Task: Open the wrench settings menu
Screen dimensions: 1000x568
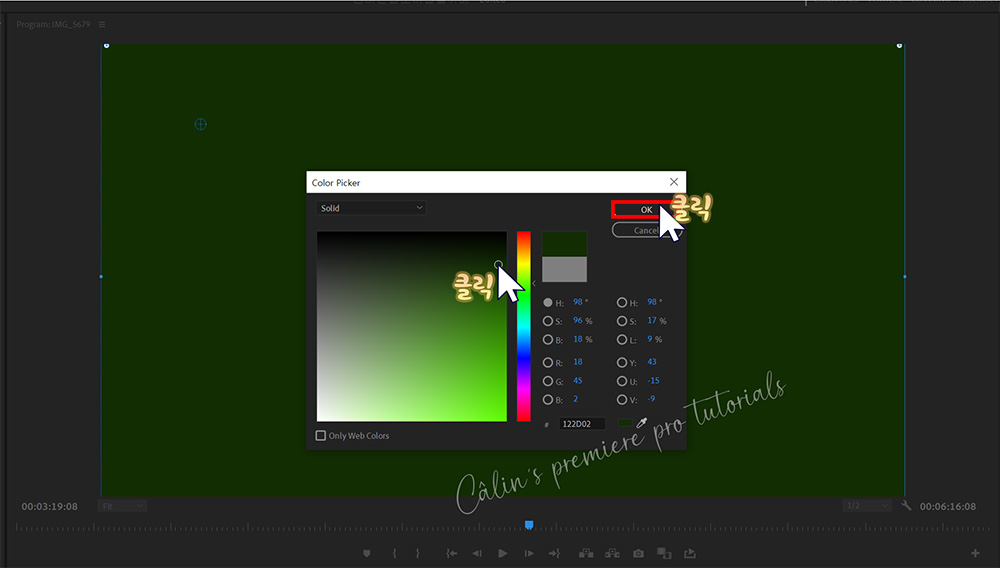Action: click(x=906, y=506)
